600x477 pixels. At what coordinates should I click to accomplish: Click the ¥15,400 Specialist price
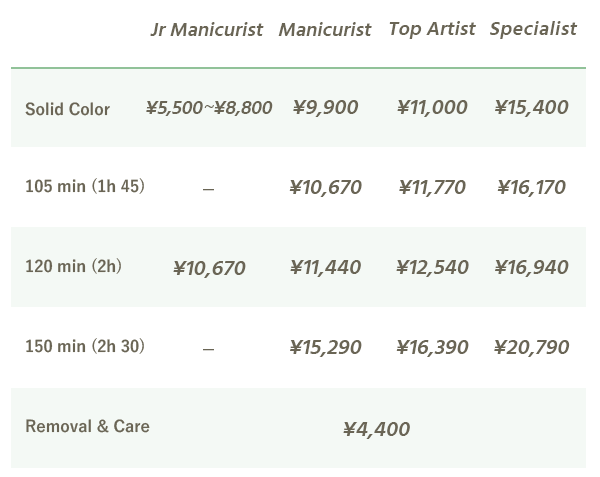pyautogui.click(x=531, y=108)
